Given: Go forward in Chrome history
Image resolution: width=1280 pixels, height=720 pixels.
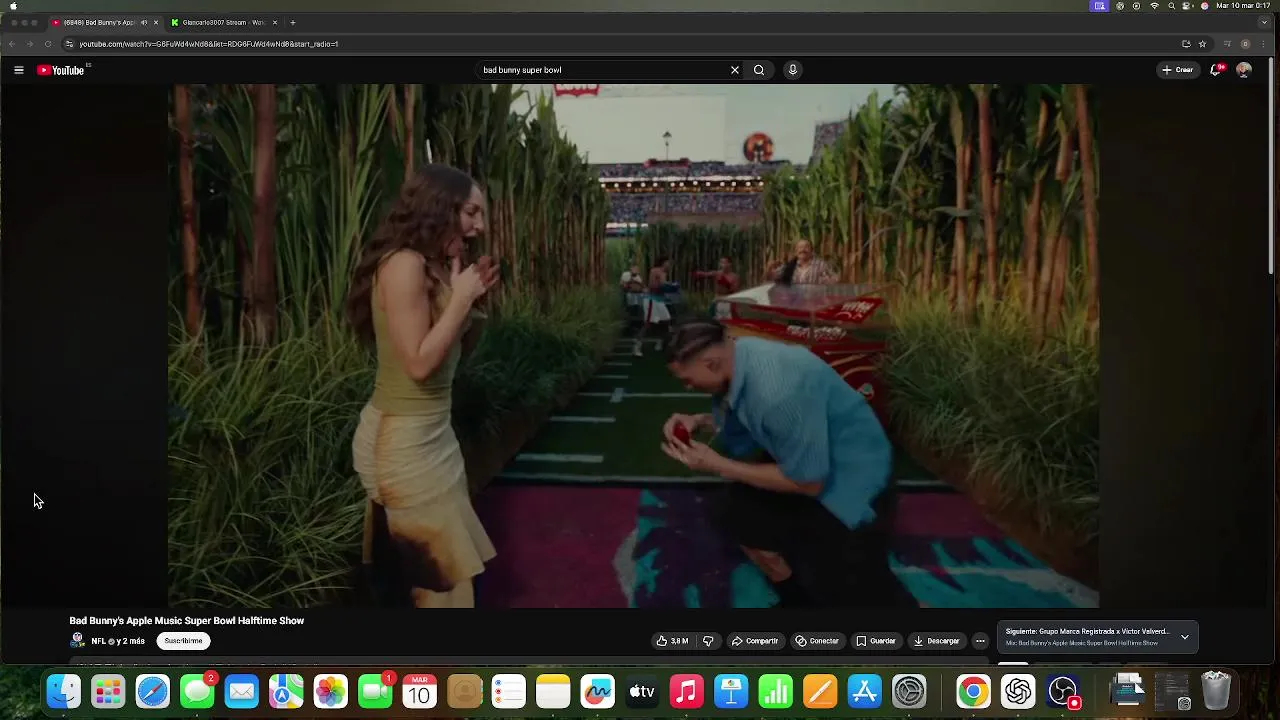Looking at the screenshot, I should 29,44.
